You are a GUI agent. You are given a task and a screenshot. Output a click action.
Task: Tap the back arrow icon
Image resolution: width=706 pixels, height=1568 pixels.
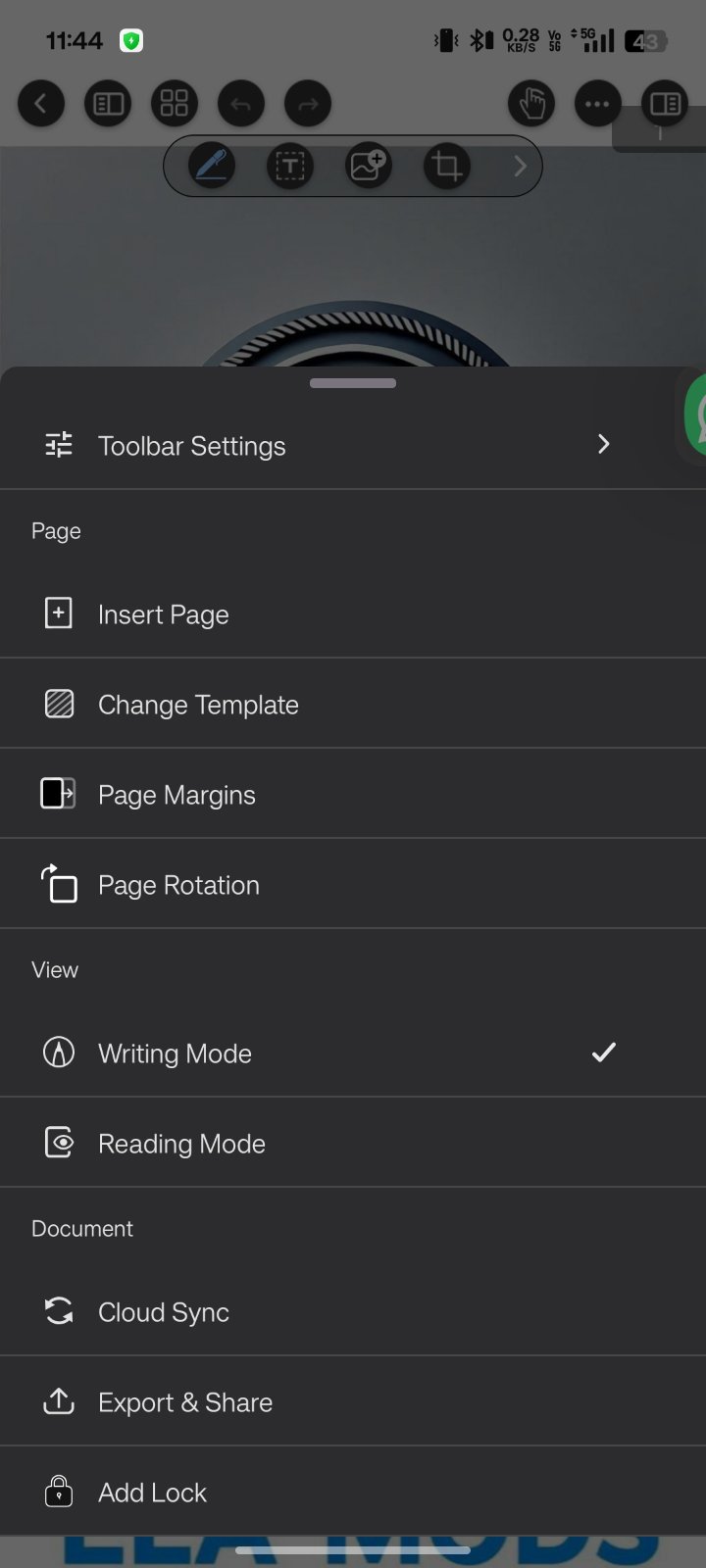pyautogui.click(x=41, y=104)
